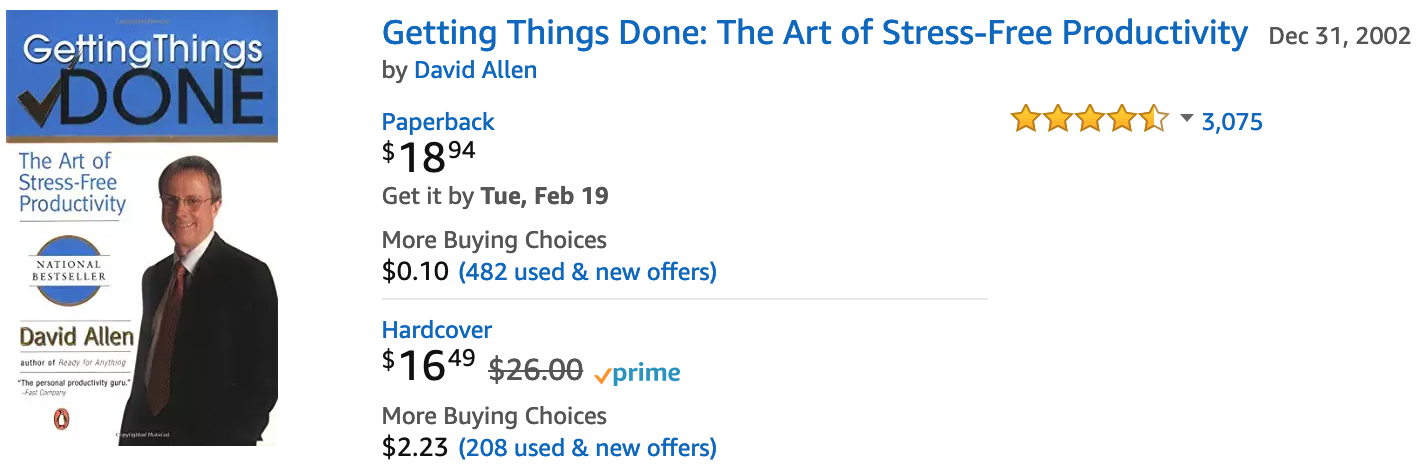Open the book cover thumbnail
The image size is (1416, 466).
pyautogui.click(x=142, y=228)
